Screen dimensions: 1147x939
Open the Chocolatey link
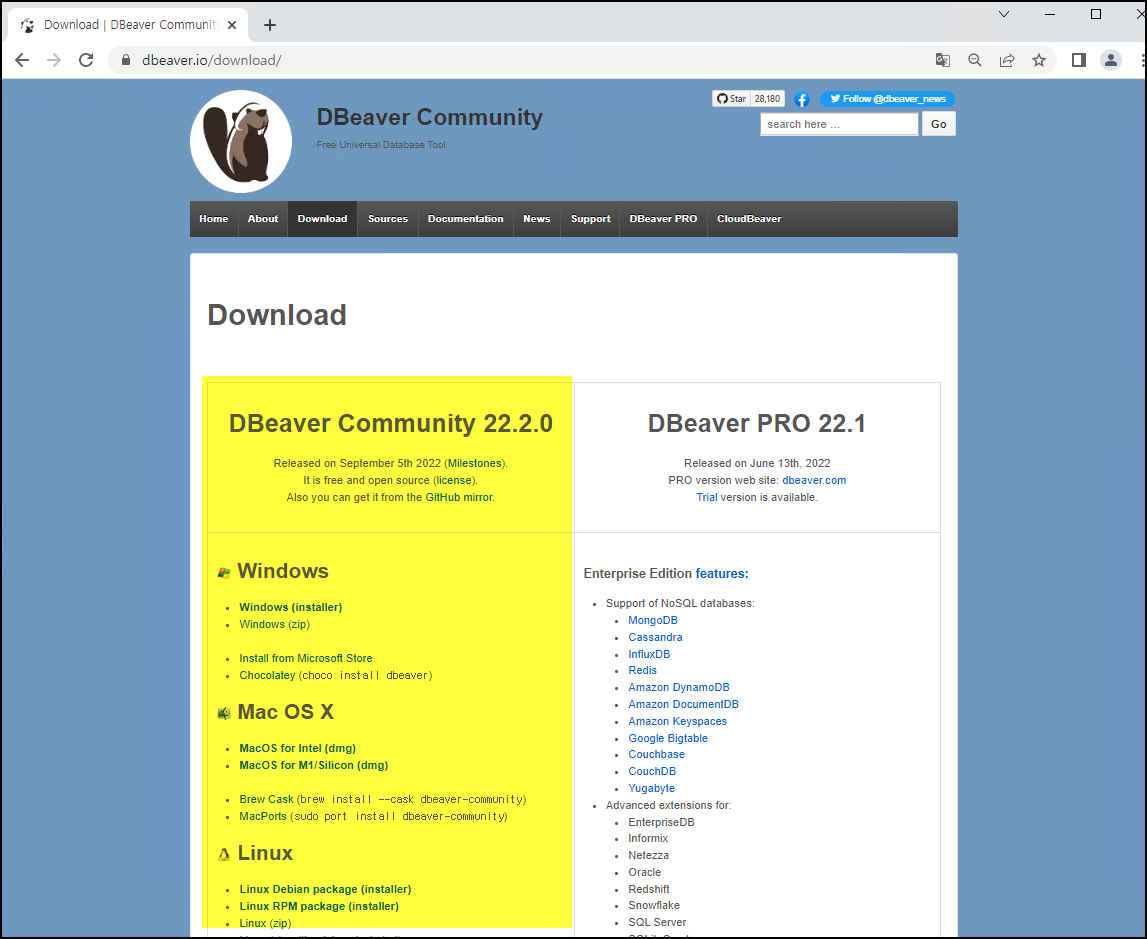point(267,675)
